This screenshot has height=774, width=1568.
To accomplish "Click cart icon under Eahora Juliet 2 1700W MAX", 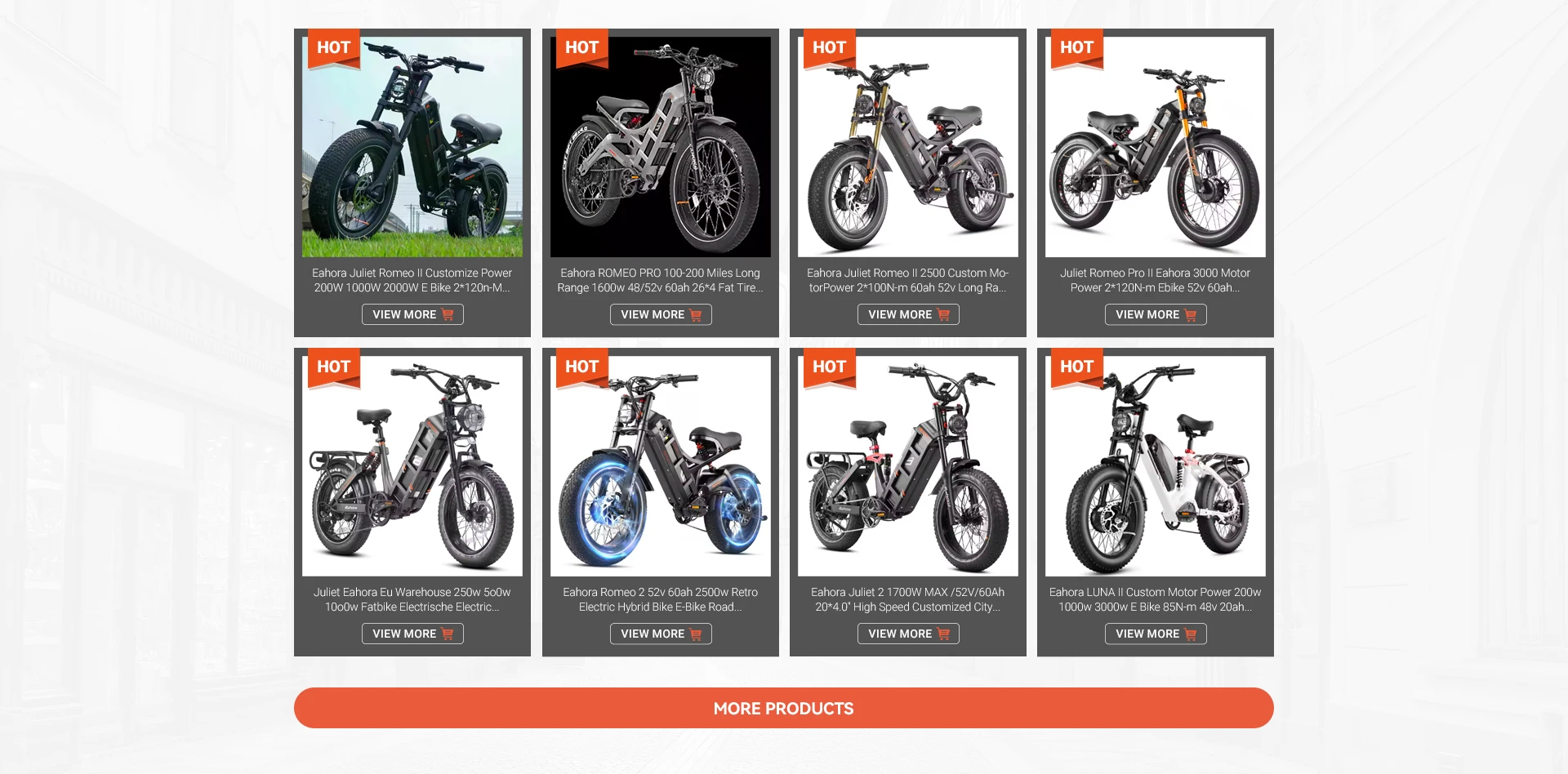I will click(x=943, y=634).
